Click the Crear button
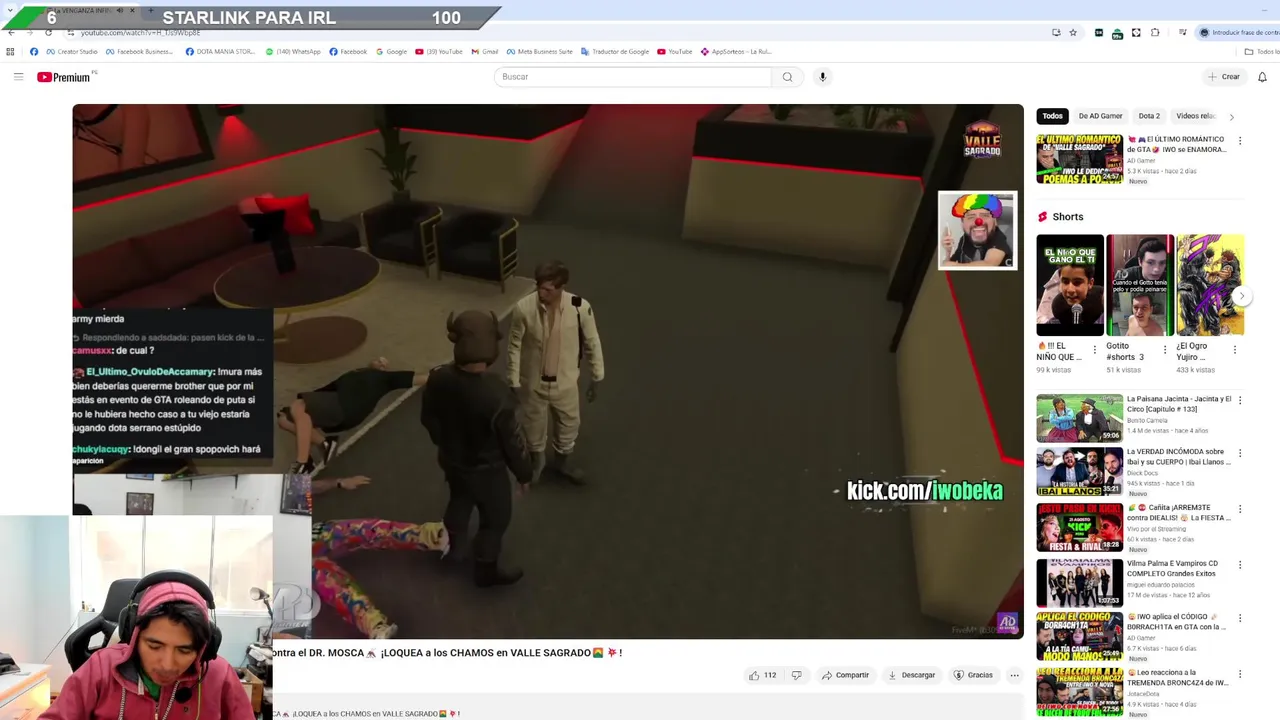The width and height of the screenshot is (1280, 720). (x=1223, y=77)
